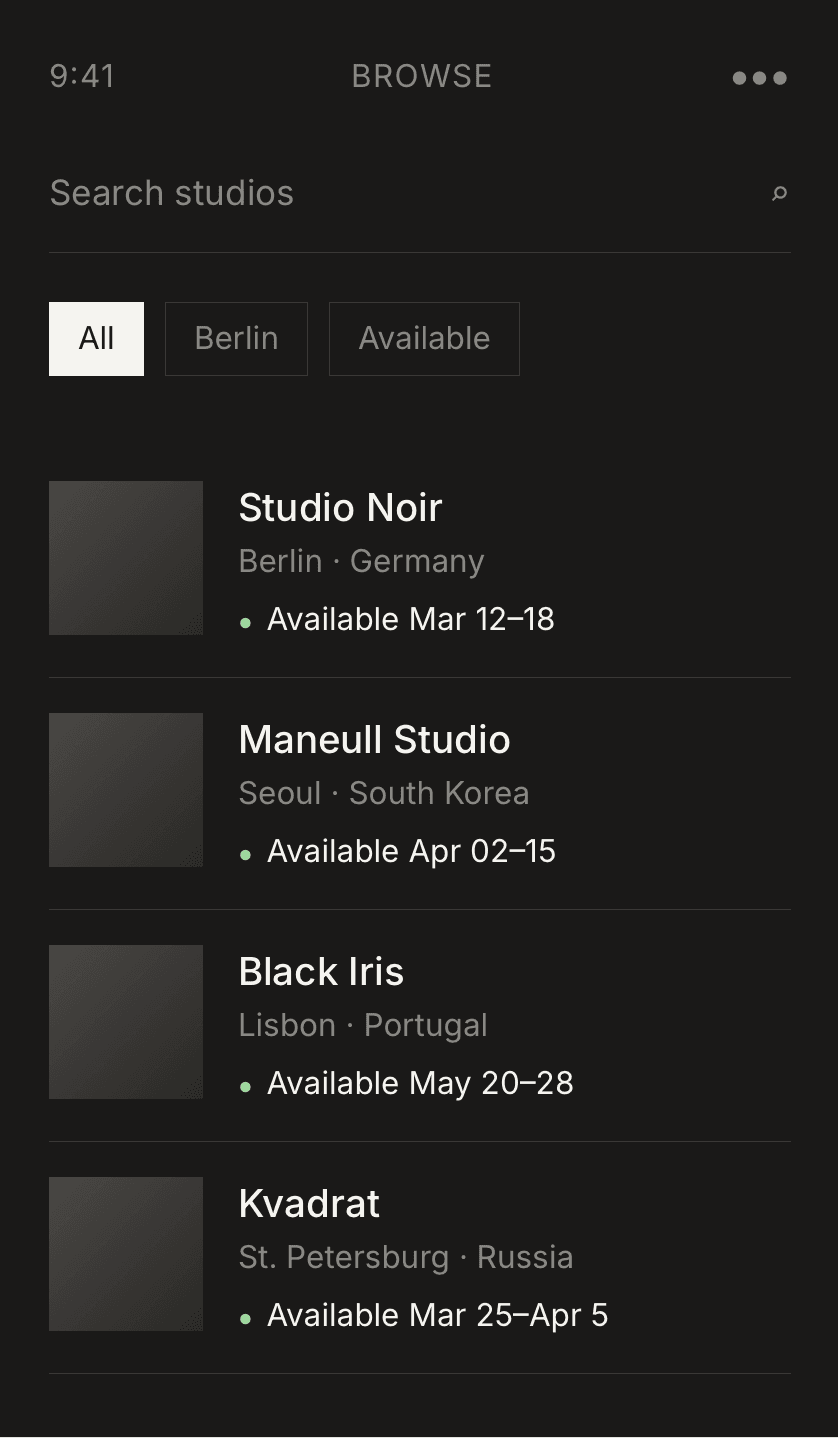Screen dimensions: 838x1438
Task: Open Maneull Studio from the list
Action: (x=374, y=740)
